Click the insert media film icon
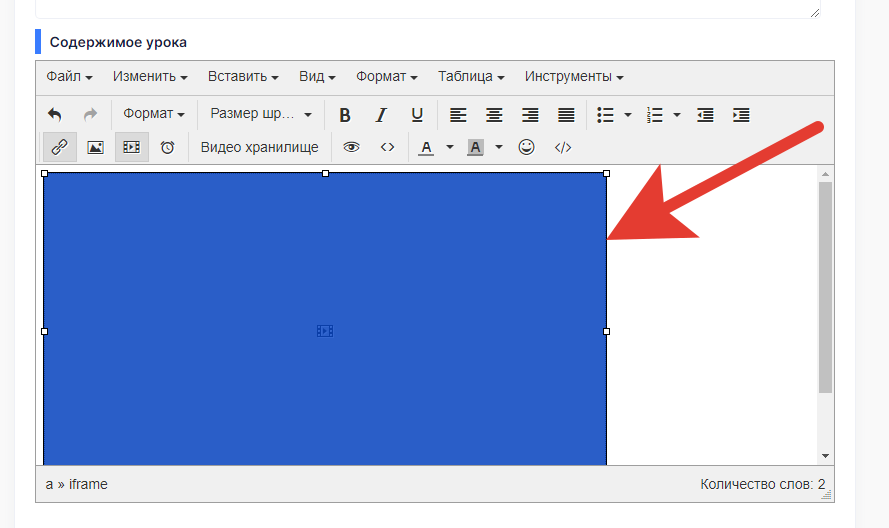Viewport: 889px width, 528px height. (132, 147)
